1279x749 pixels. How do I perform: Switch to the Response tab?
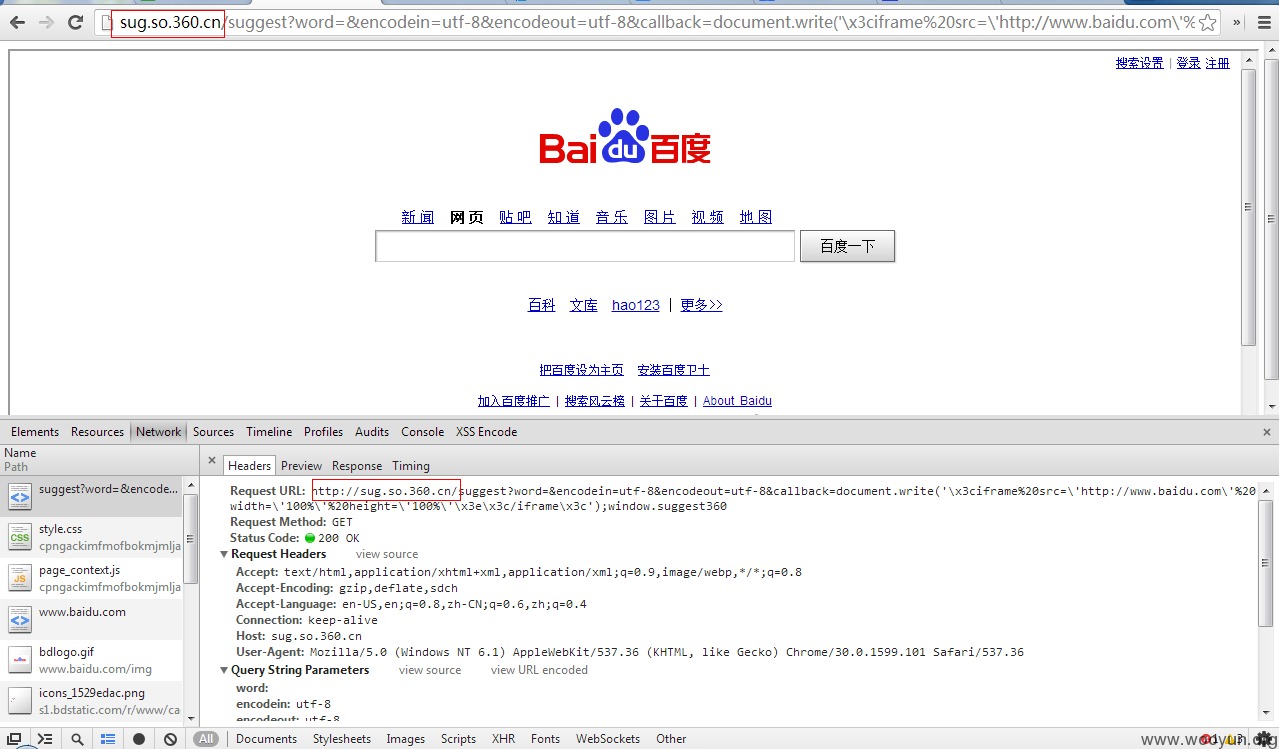coord(357,466)
